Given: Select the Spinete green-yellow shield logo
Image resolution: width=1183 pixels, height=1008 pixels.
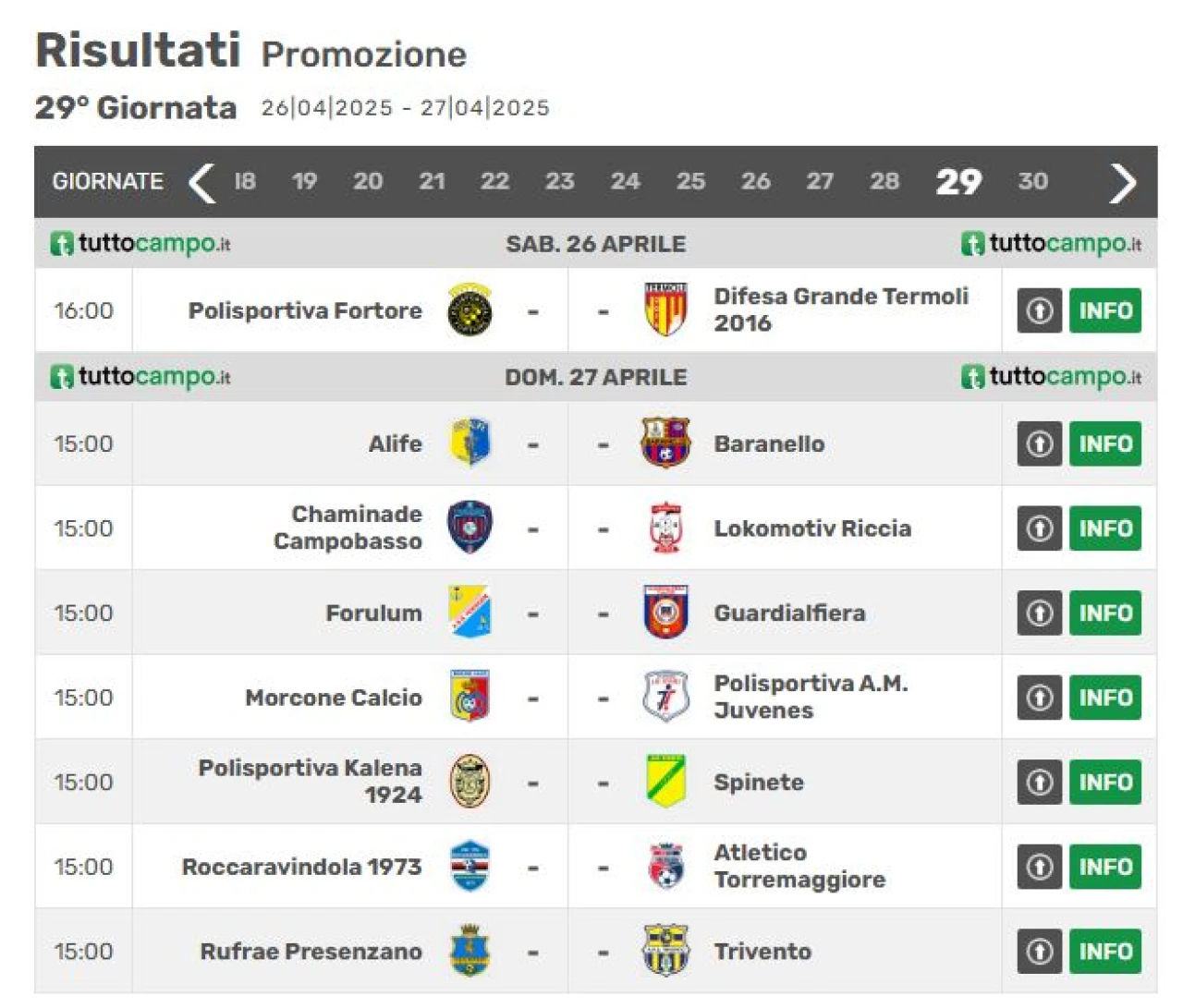Looking at the screenshot, I should (x=665, y=782).
